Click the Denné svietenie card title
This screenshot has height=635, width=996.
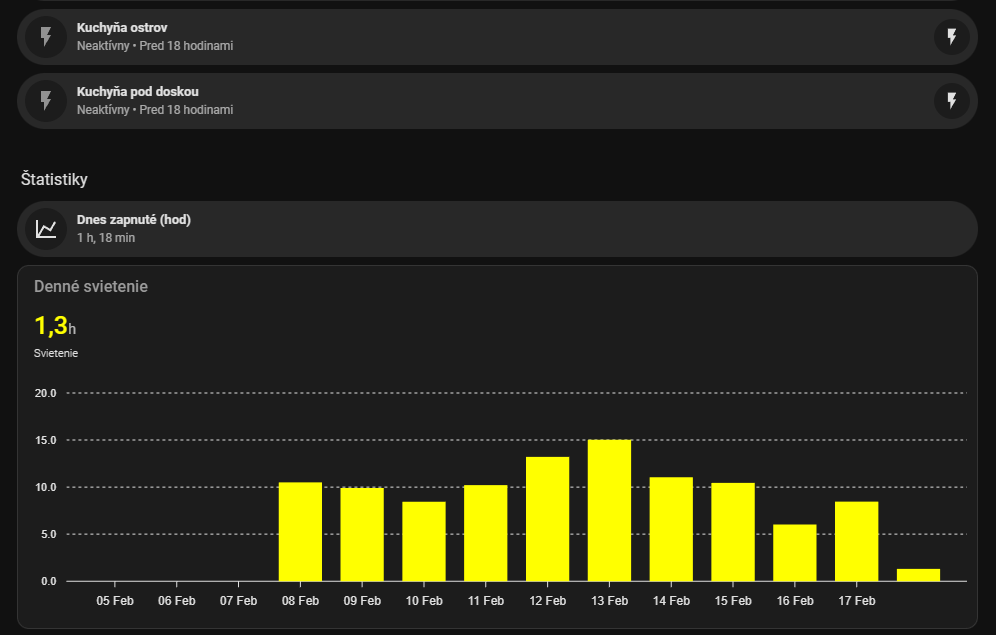[91, 286]
